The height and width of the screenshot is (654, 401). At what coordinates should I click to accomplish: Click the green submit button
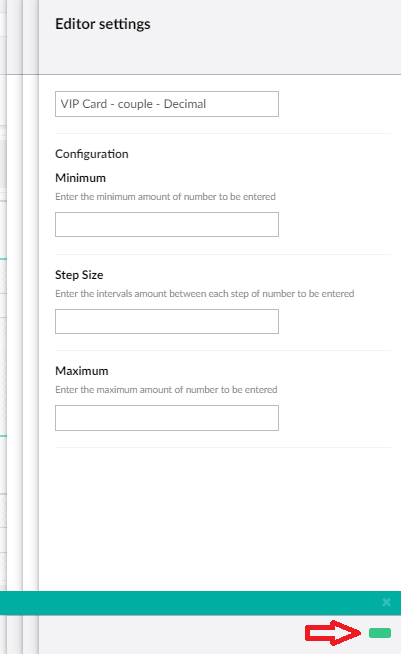pos(380,633)
